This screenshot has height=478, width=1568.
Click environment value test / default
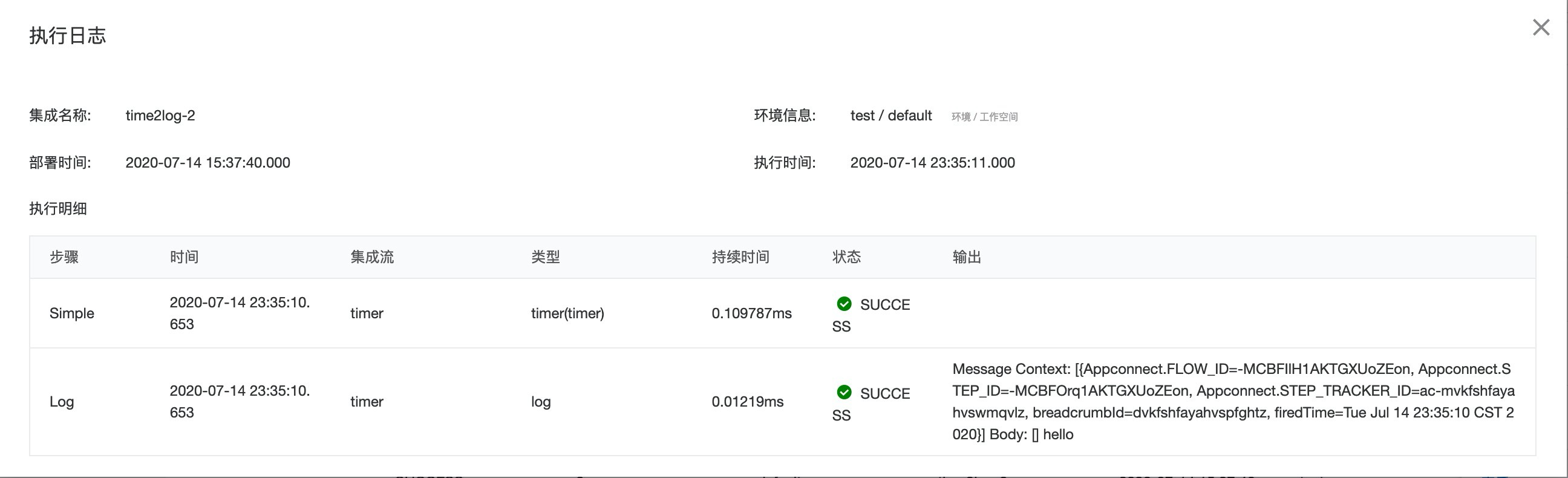point(891,116)
